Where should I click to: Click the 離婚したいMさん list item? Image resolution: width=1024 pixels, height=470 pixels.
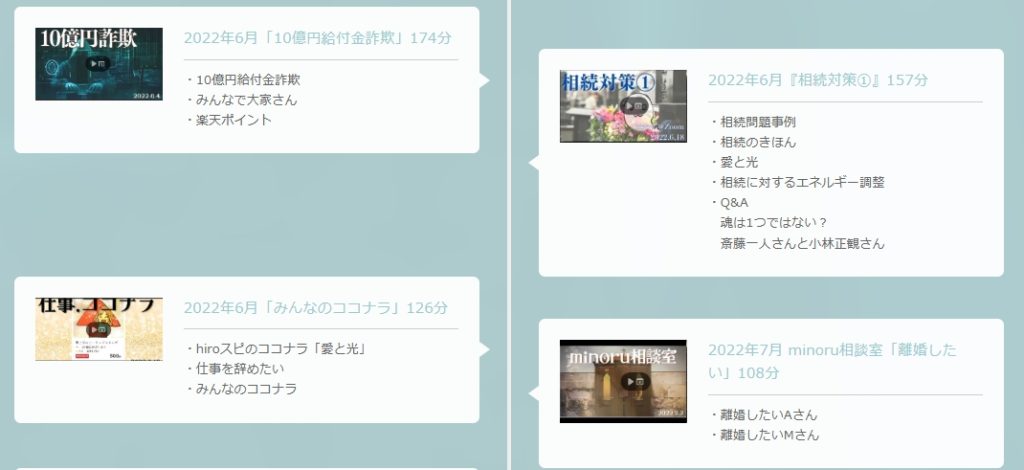(769, 435)
